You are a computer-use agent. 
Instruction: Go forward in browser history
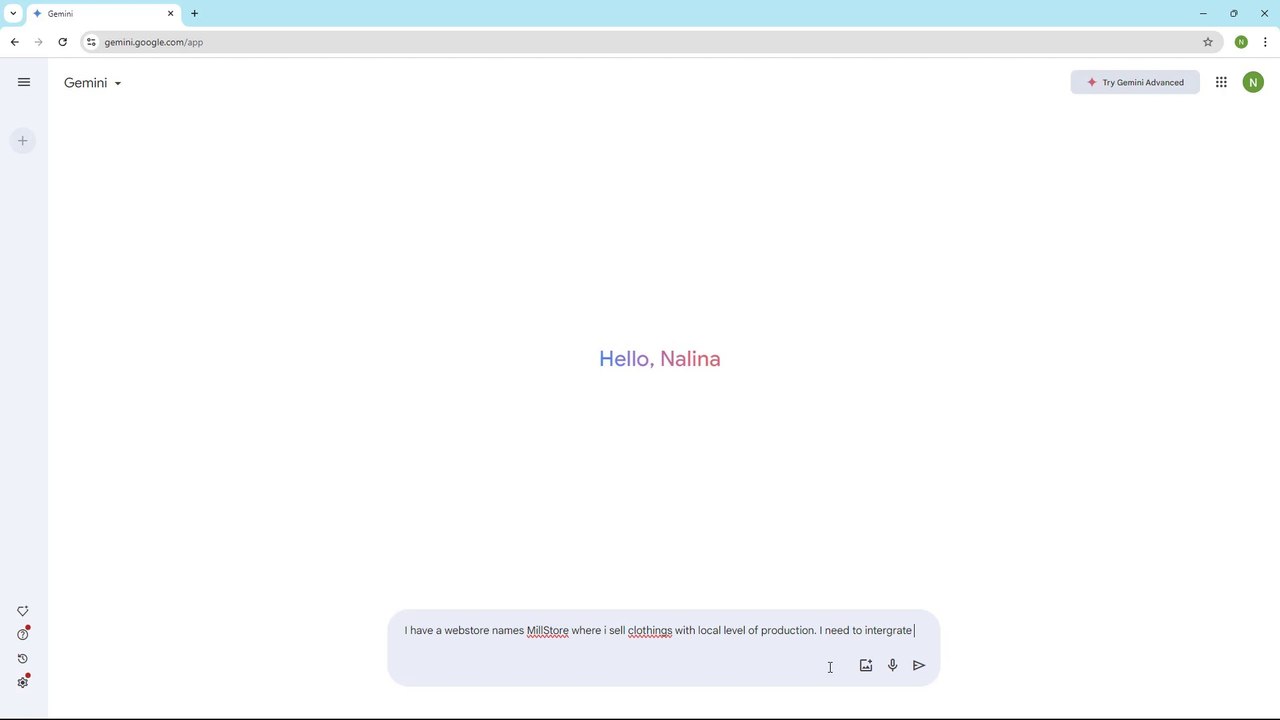coord(38,42)
